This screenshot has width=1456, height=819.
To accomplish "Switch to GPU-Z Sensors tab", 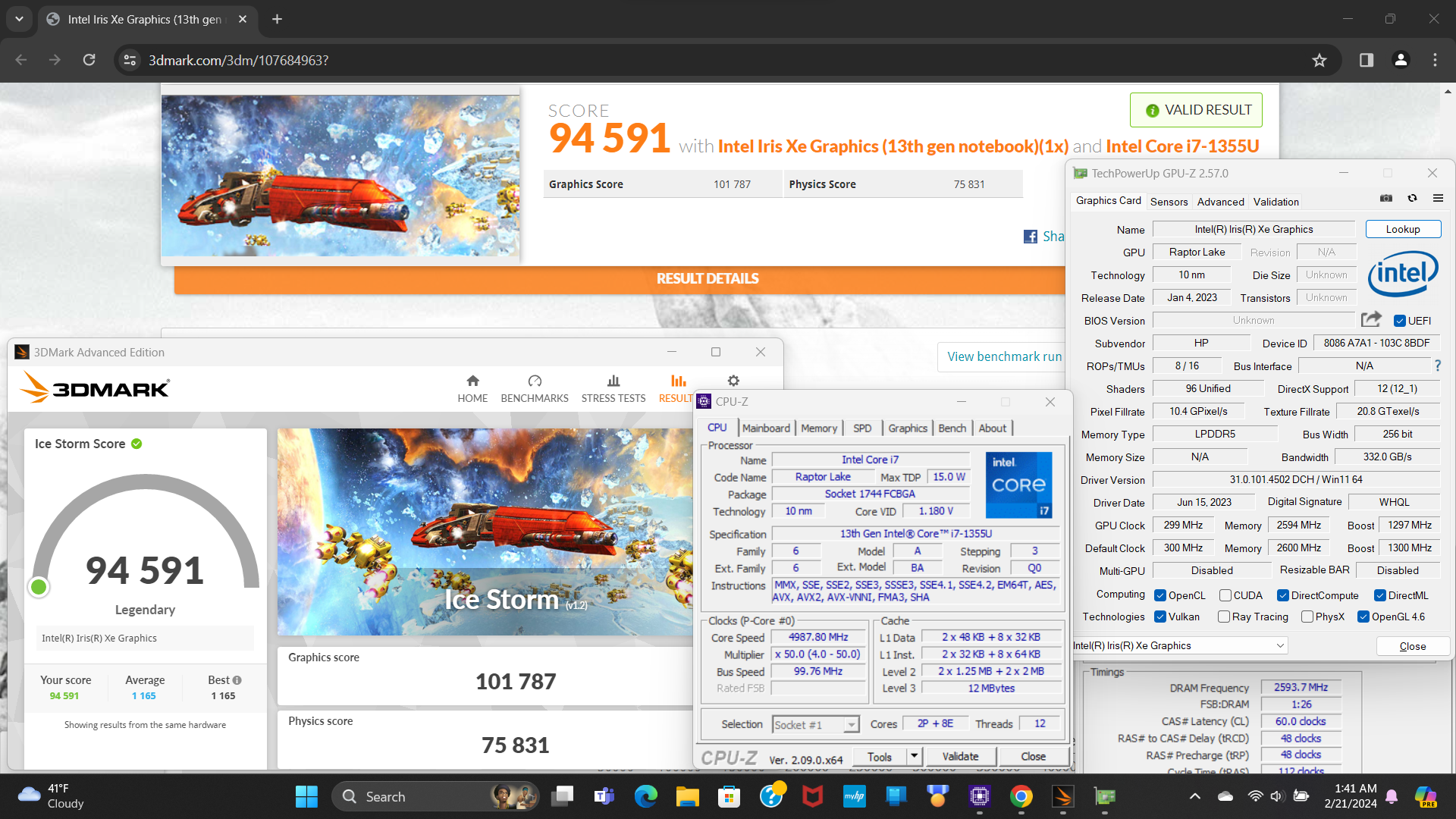I will 1169,202.
